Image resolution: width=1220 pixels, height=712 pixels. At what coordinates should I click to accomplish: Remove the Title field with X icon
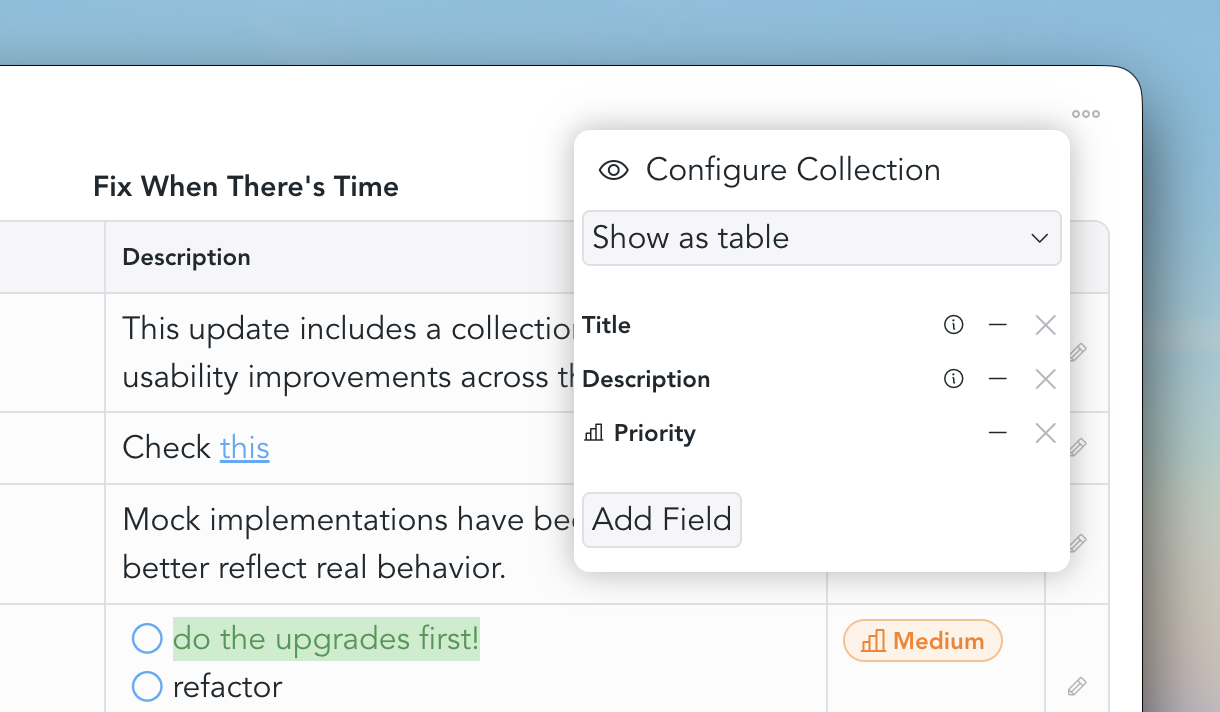(x=1045, y=325)
